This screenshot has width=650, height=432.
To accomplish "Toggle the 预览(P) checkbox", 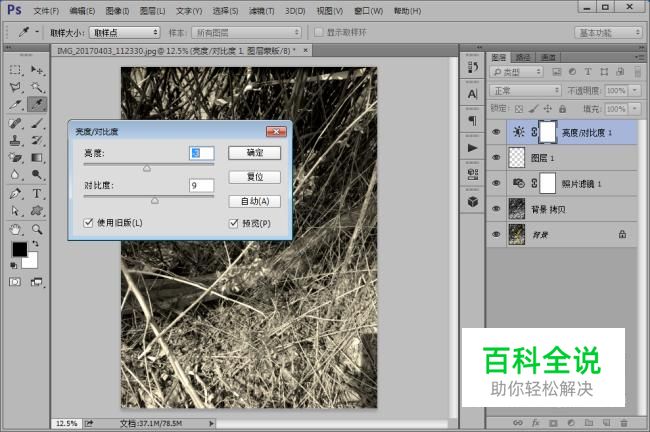I will click(234, 223).
